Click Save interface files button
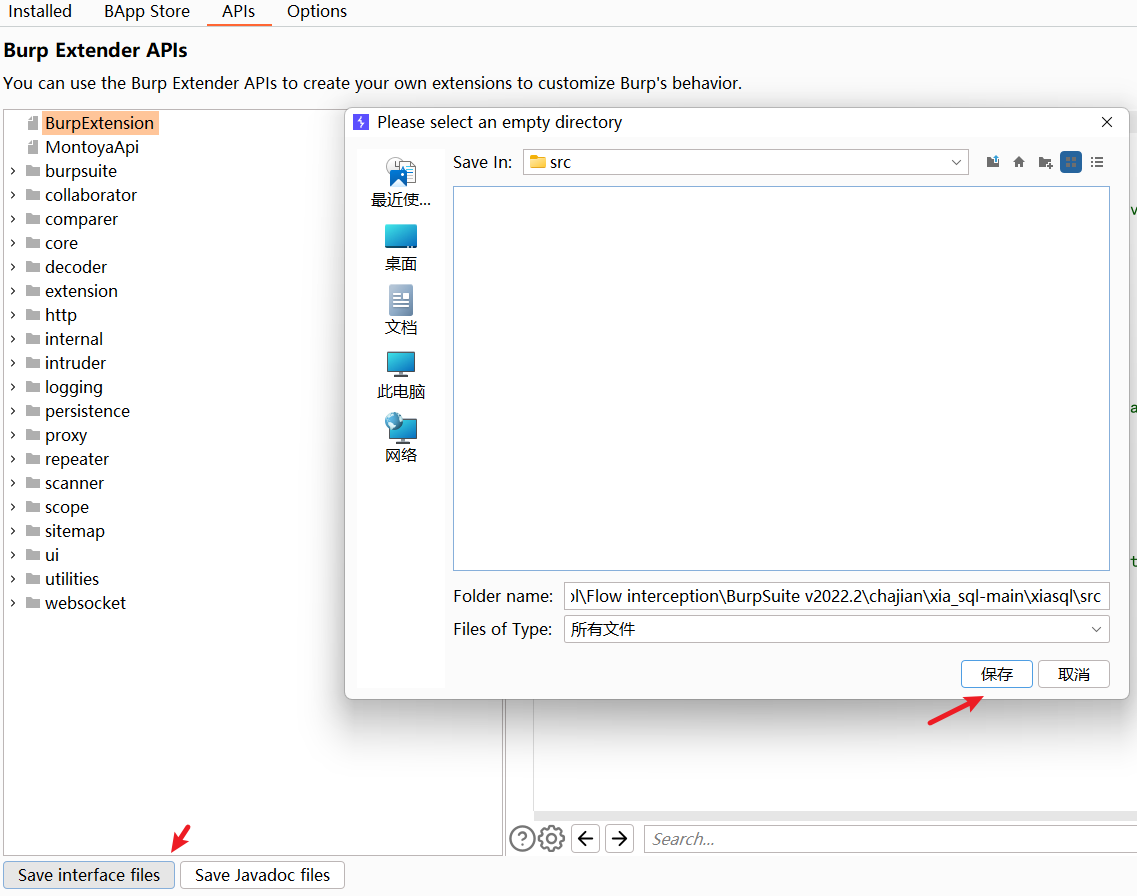The image size is (1137, 896). (89, 875)
